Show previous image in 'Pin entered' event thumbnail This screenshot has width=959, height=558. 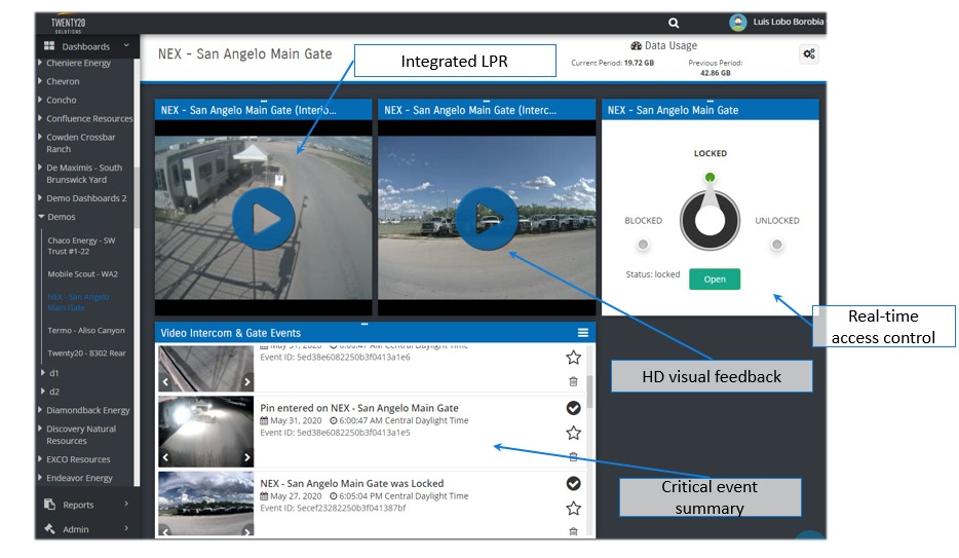click(x=165, y=457)
